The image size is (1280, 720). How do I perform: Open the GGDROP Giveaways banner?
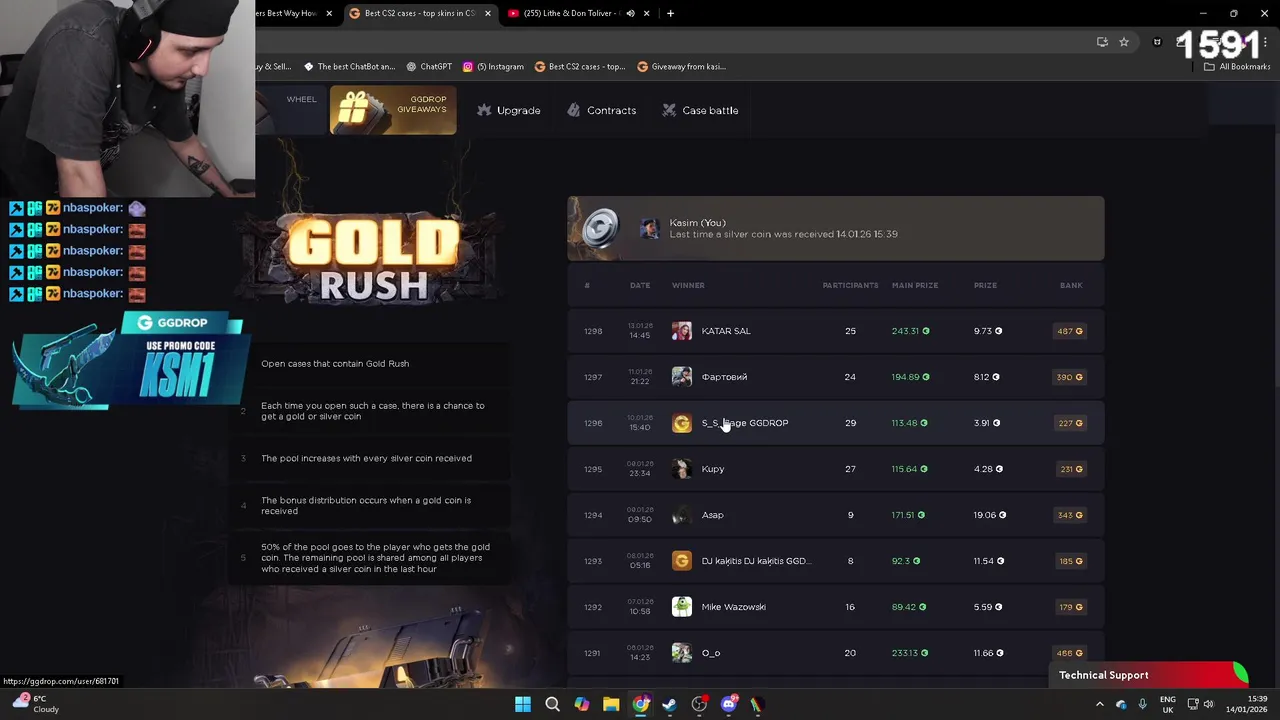click(393, 110)
